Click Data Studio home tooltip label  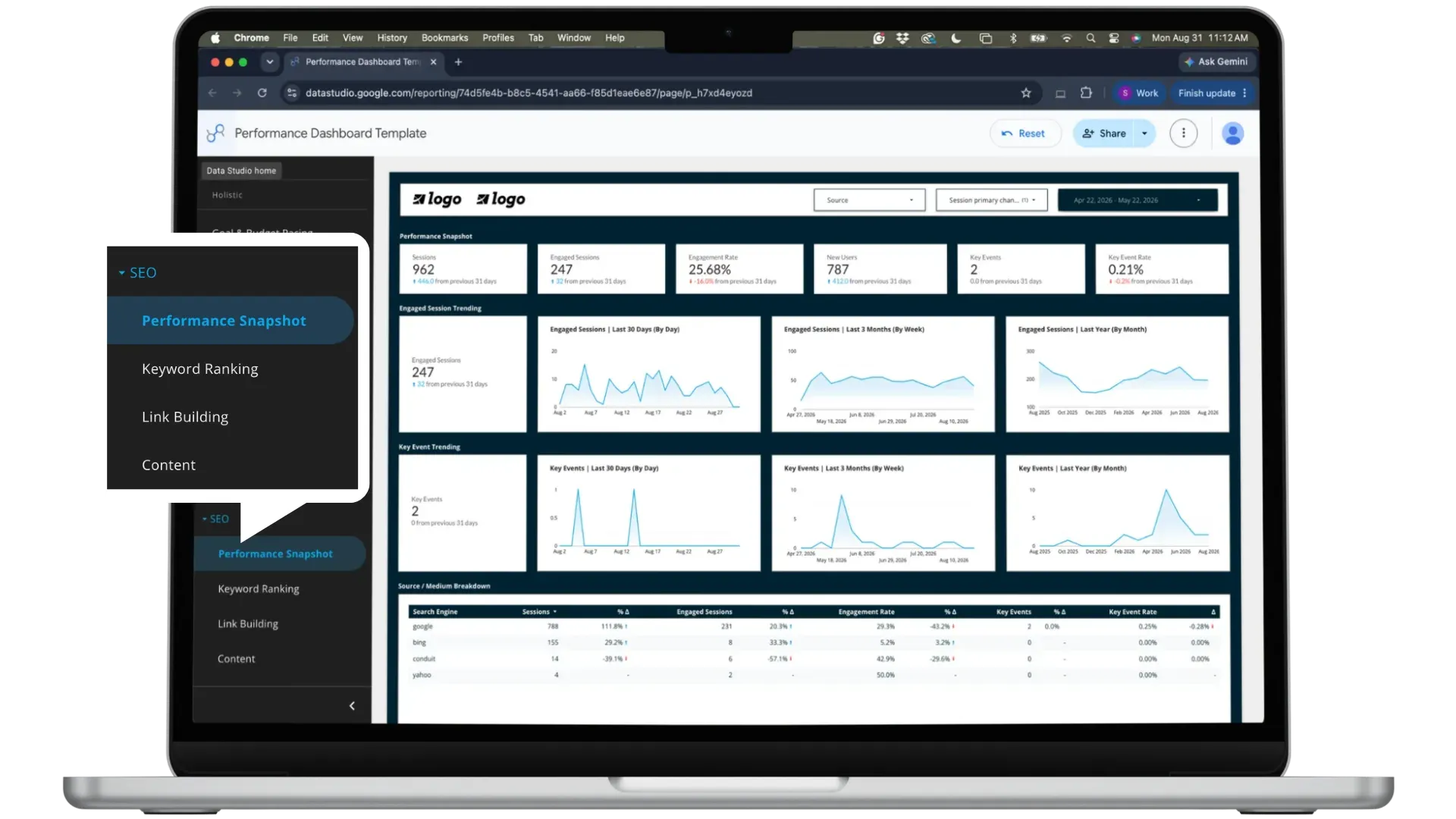click(241, 171)
